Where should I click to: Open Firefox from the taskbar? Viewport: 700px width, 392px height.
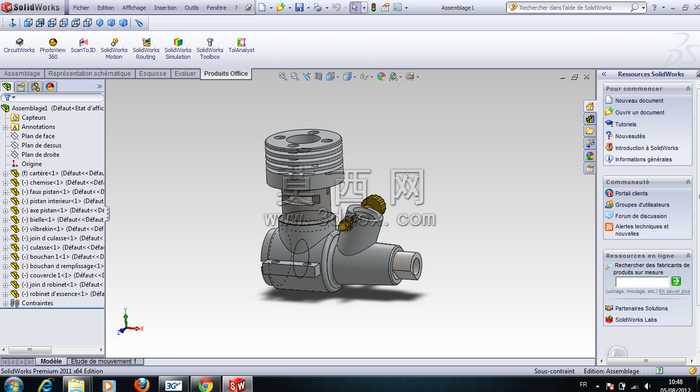coord(142,384)
